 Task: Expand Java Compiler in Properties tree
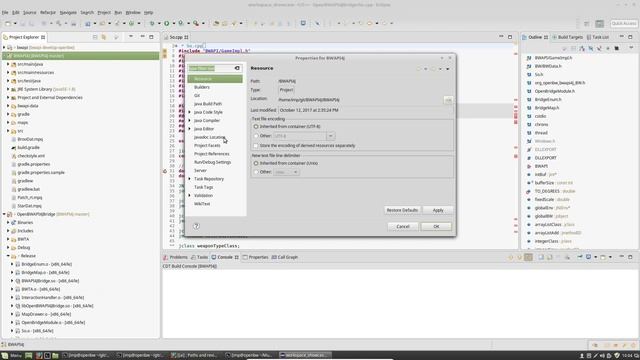click(189, 120)
